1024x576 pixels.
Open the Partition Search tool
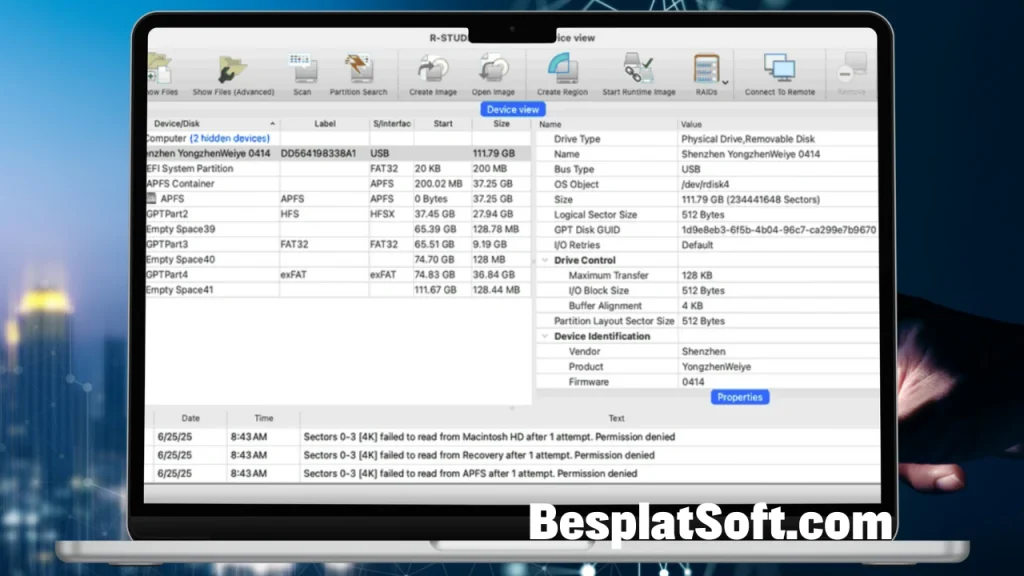(358, 72)
